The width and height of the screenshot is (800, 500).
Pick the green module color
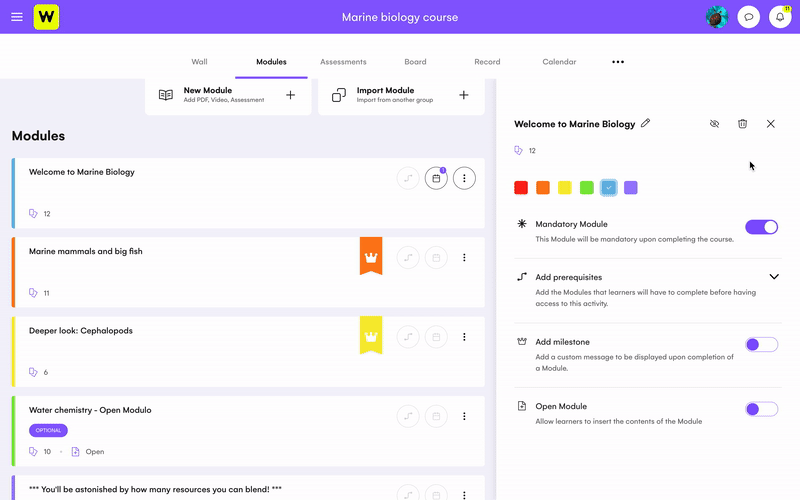pos(587,188)
